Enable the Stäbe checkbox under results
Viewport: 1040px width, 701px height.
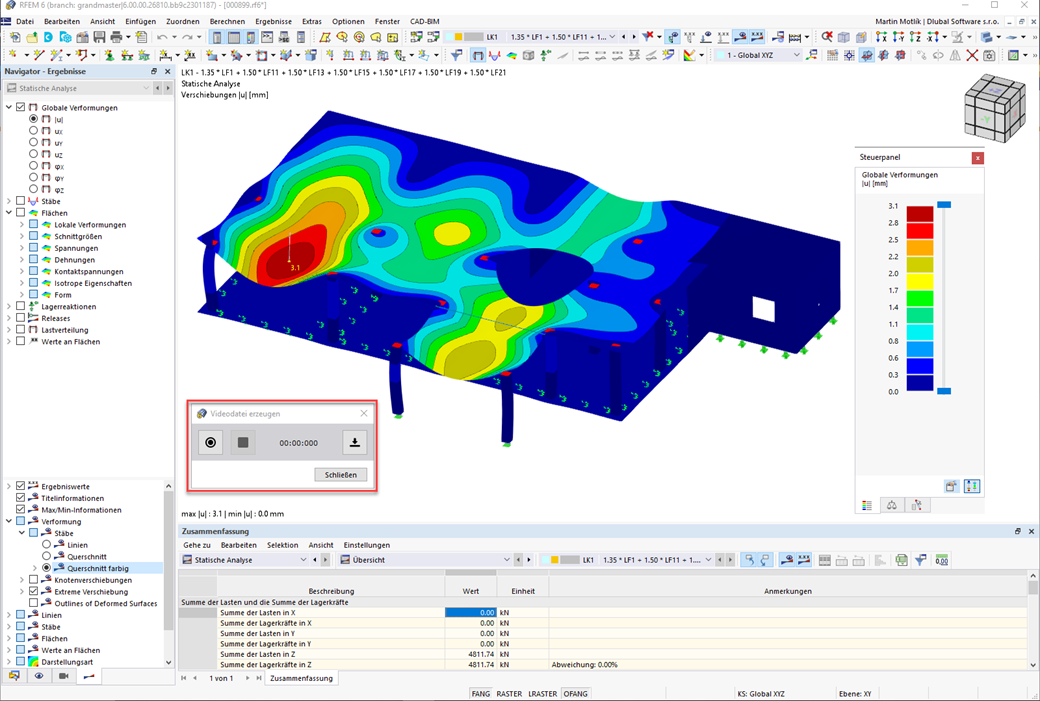[x=21, y=201]
